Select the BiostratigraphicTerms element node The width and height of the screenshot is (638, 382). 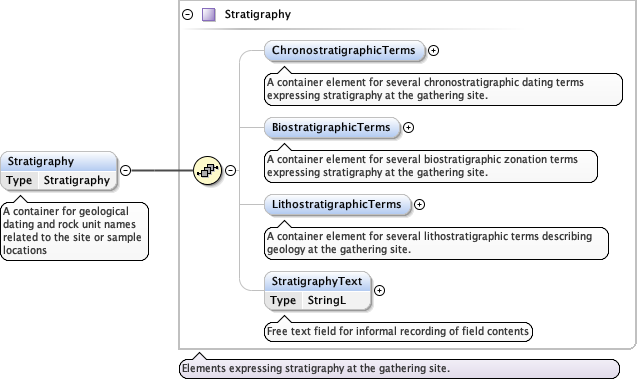click(332, 127)
